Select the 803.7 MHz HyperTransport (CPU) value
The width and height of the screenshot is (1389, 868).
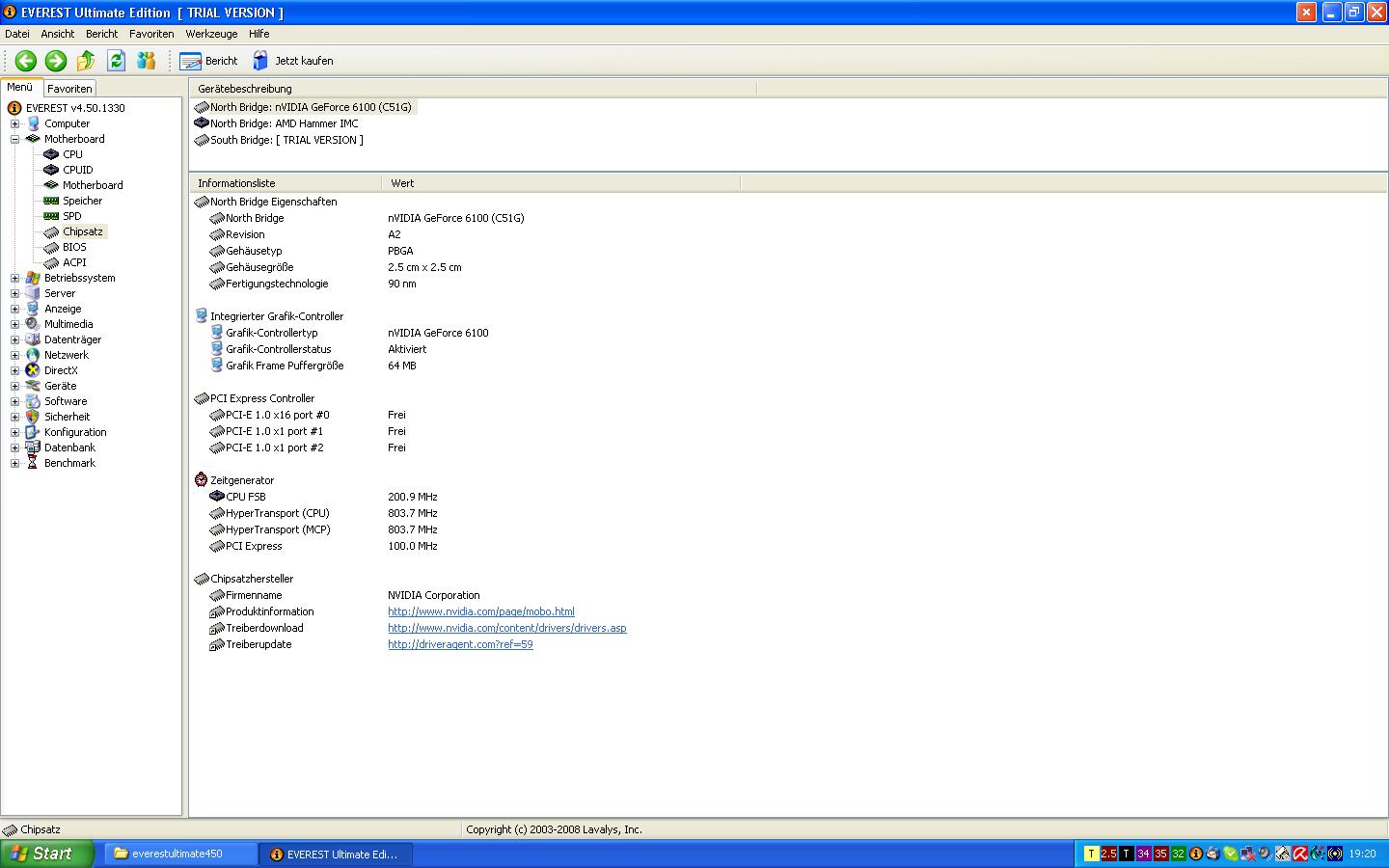[x=413, y=513]
